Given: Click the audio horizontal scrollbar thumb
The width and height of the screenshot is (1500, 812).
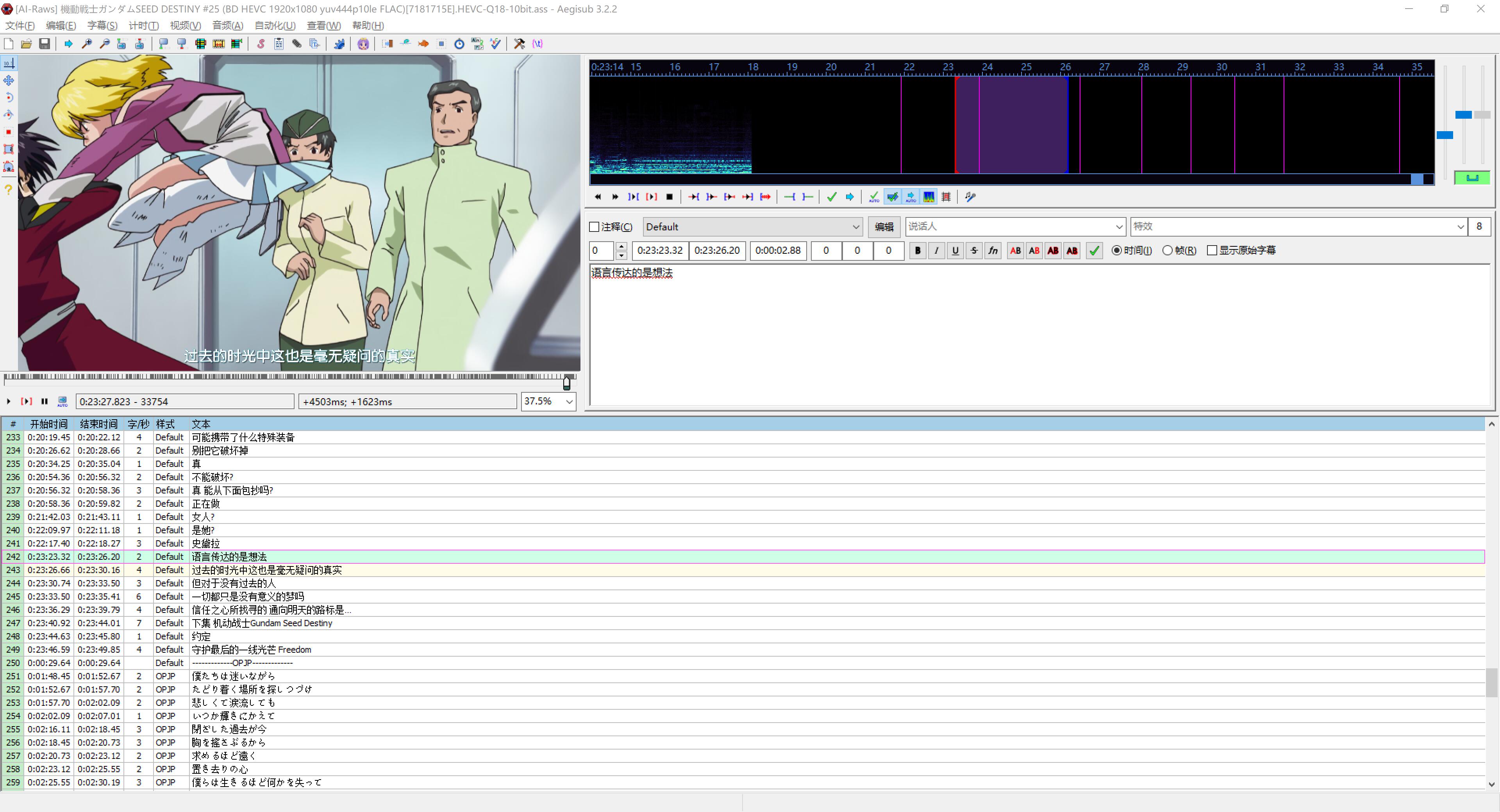Looking at the screenshot, I should click(1417, 179).
